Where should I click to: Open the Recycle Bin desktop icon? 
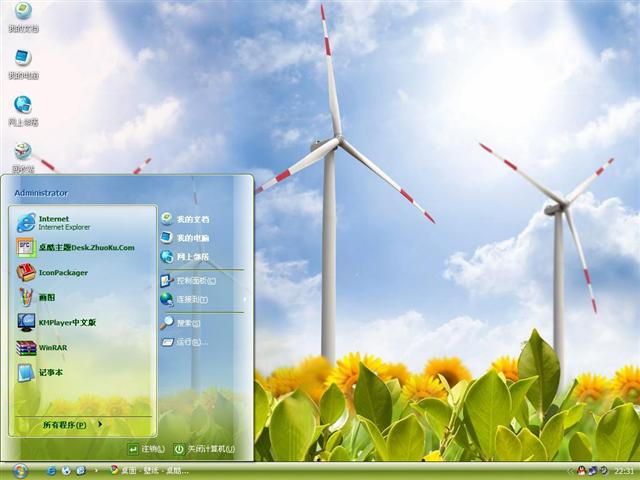pyautogui.click(x=22, y=153)
